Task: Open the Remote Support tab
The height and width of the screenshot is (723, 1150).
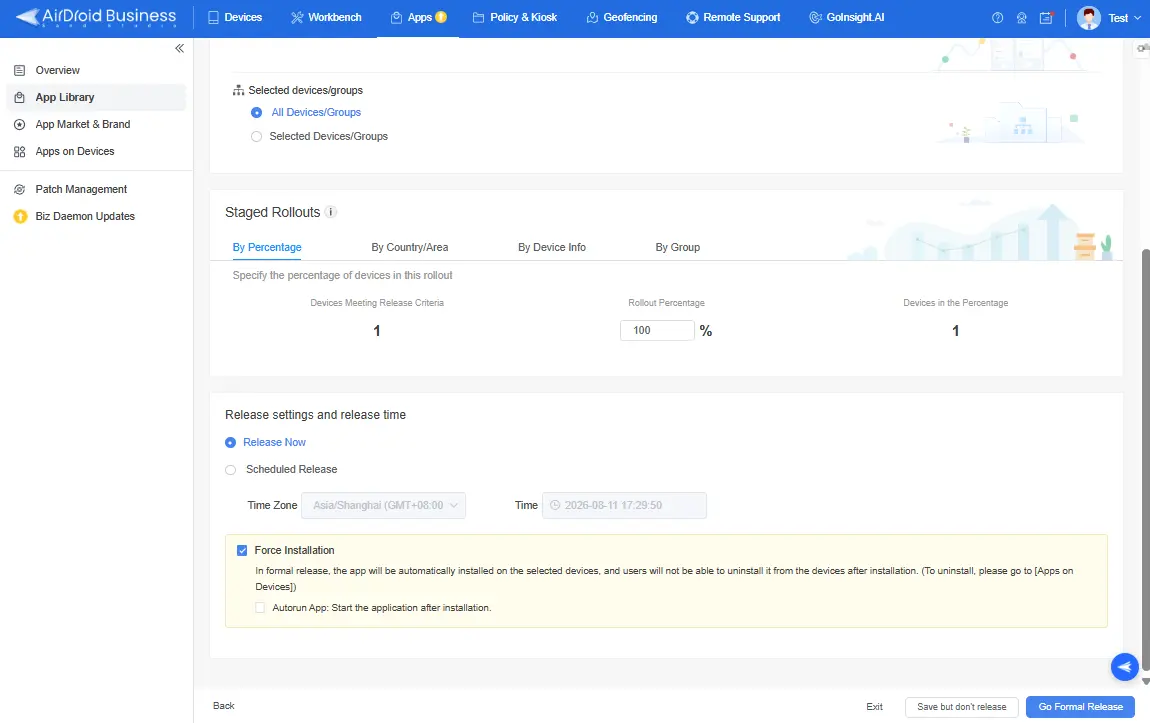Action: coord(733,18)
